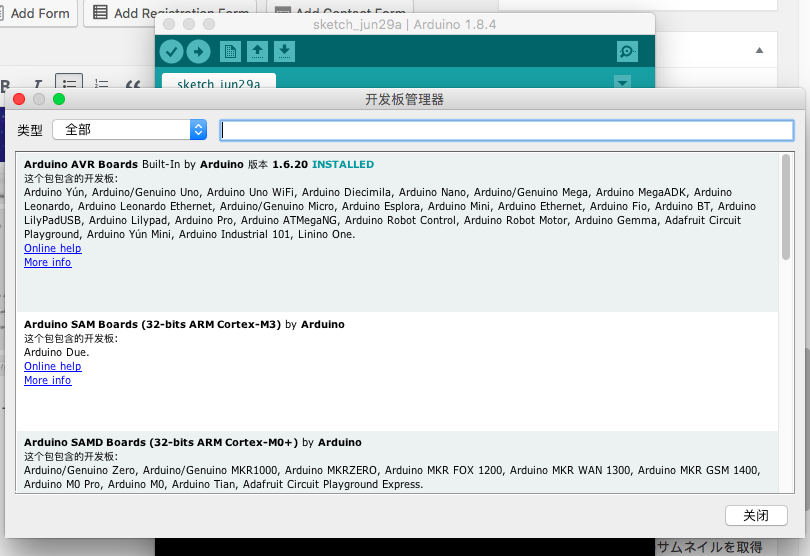The image size is (810, 556).
Task: Select the Arduino SAM Boards entry title
Action: tap(152, 325)
